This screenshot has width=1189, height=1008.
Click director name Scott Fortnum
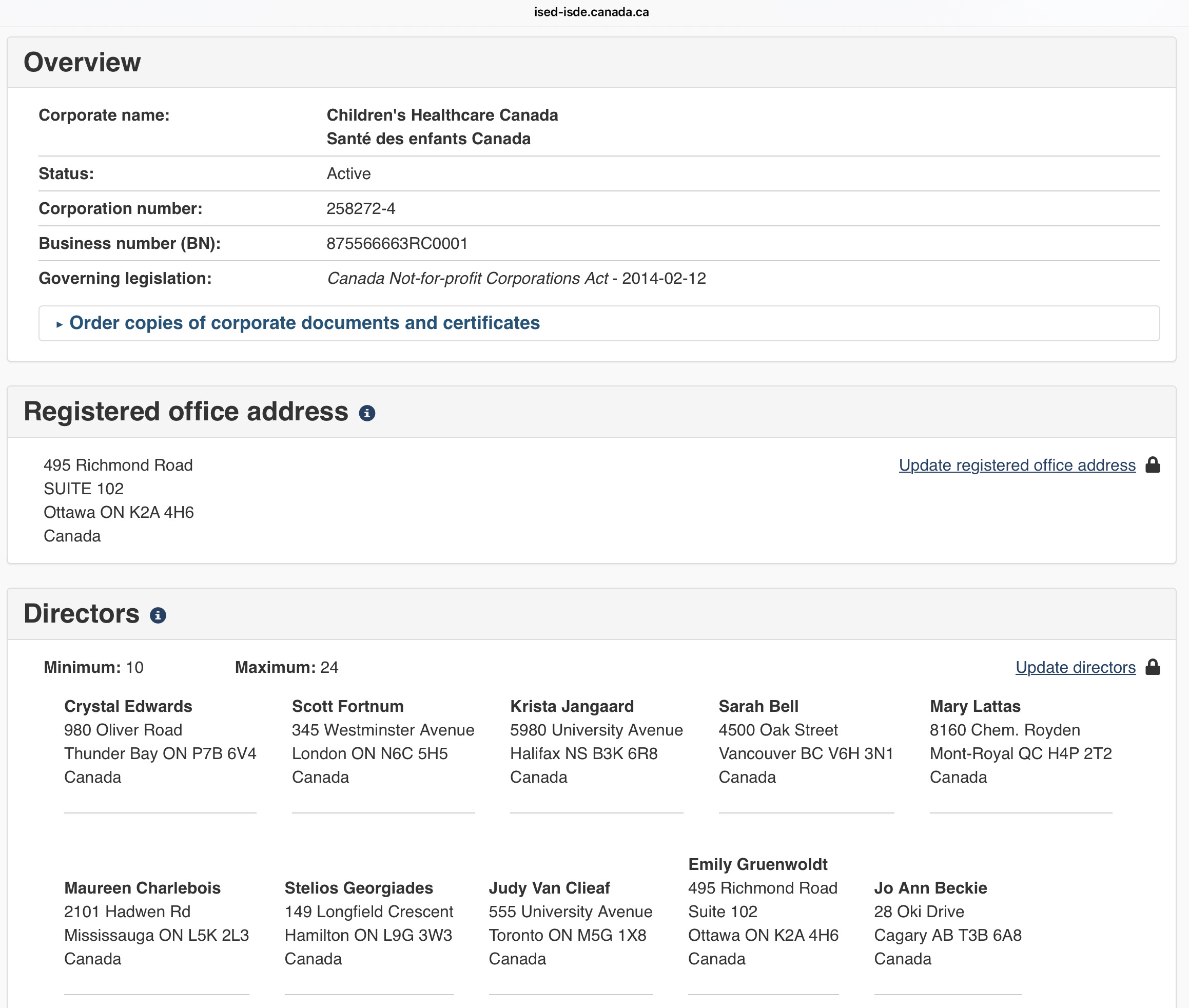[x=347, y=706]
